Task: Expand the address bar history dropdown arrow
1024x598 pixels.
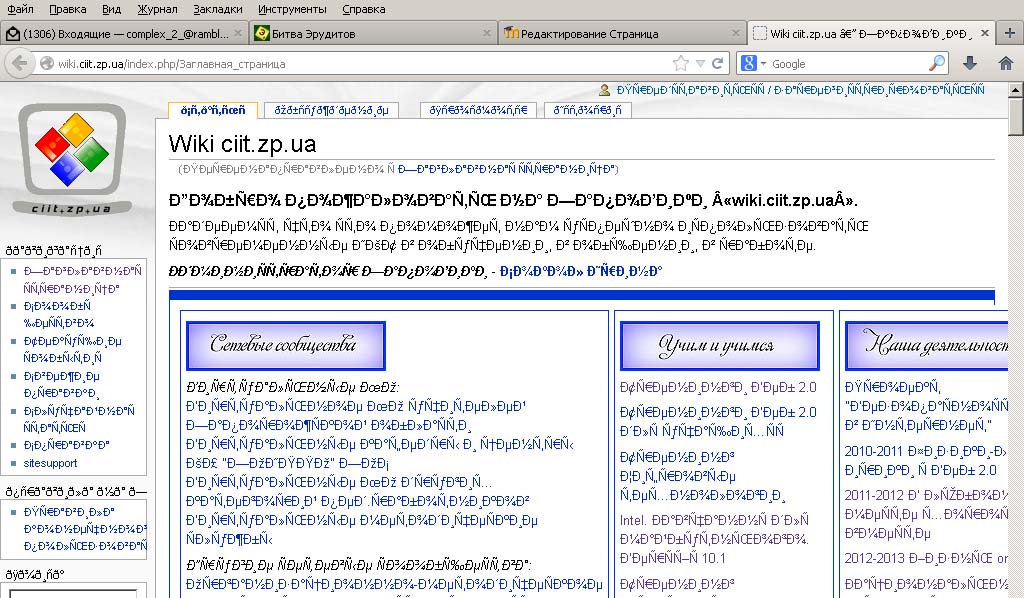Action: (700, 64)
